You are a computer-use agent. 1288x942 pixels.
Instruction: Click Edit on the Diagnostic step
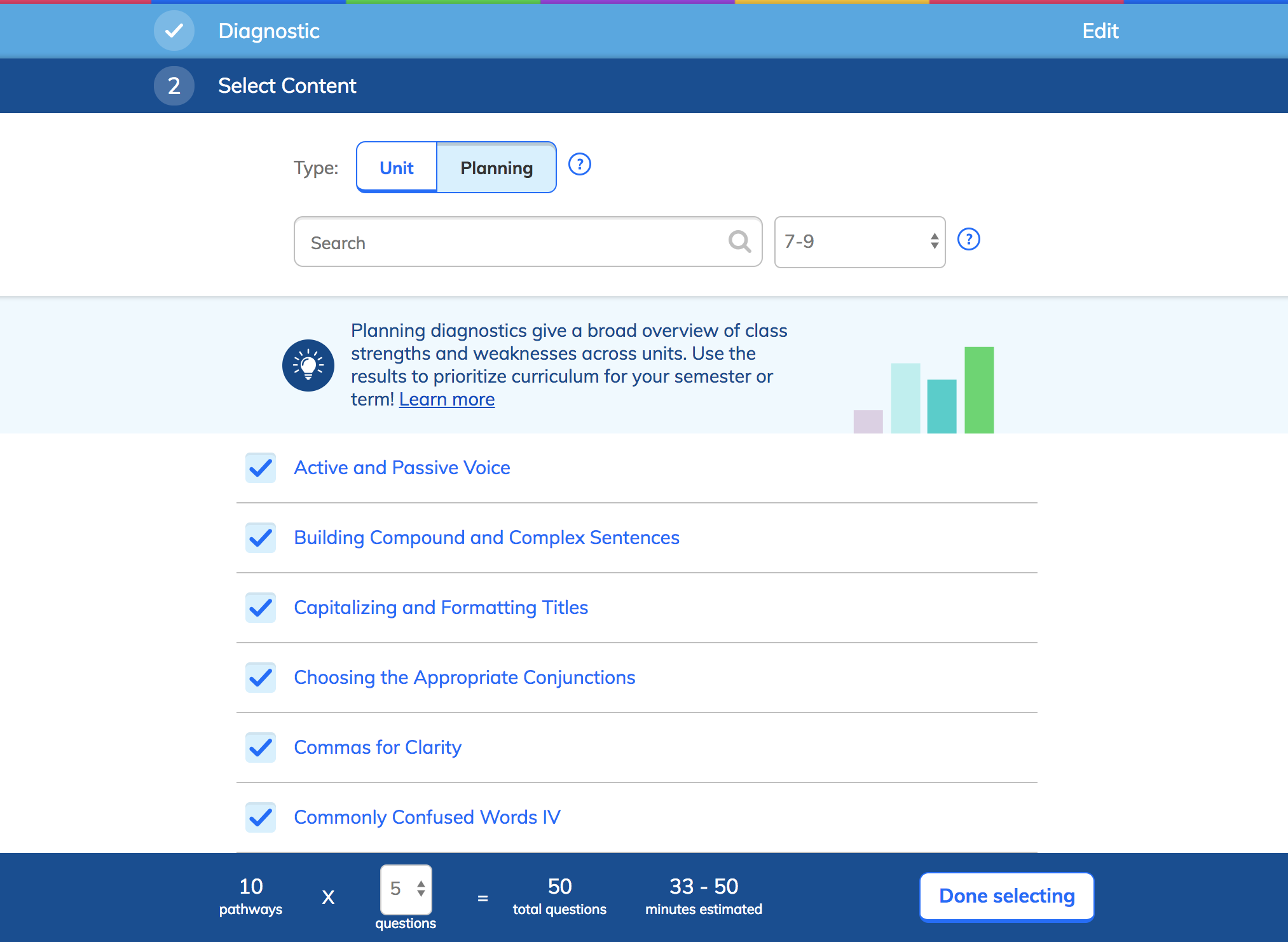(1100, 31)
